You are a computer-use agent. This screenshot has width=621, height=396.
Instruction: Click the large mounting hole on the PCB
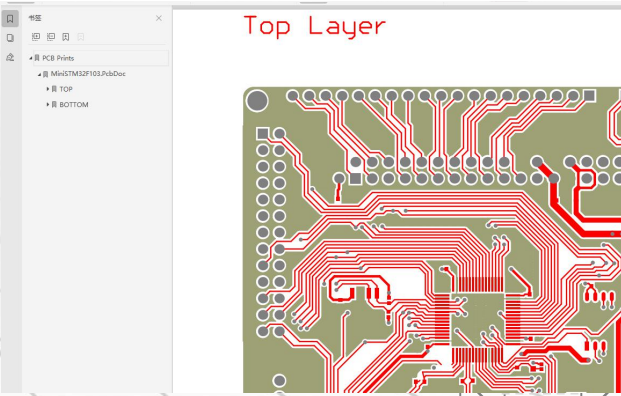257,101
